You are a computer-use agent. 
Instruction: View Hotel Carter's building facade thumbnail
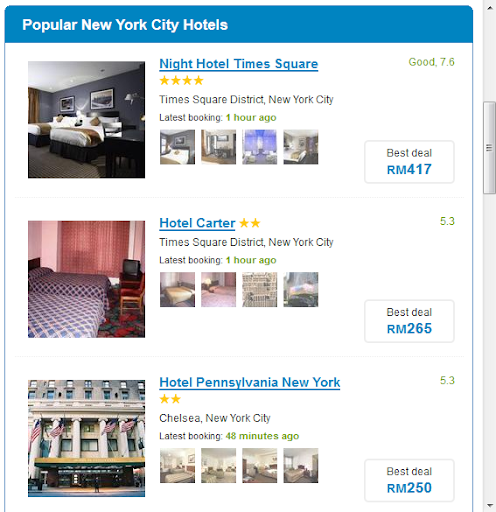259,289
